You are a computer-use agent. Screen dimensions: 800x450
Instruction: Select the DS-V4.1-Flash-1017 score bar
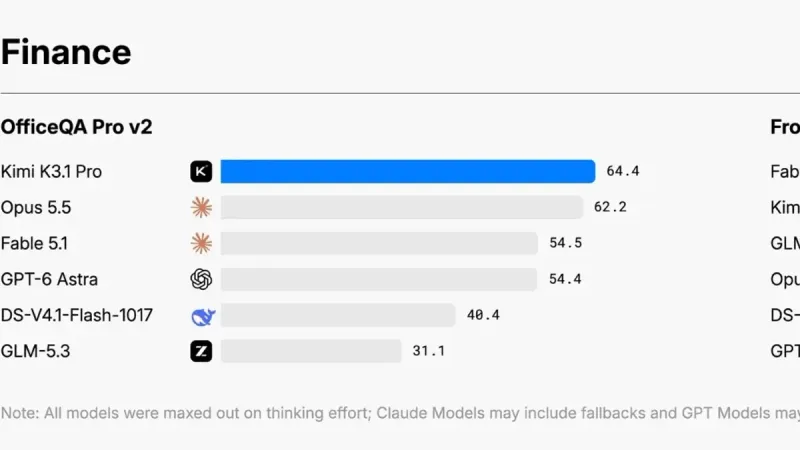pos(338,315)
